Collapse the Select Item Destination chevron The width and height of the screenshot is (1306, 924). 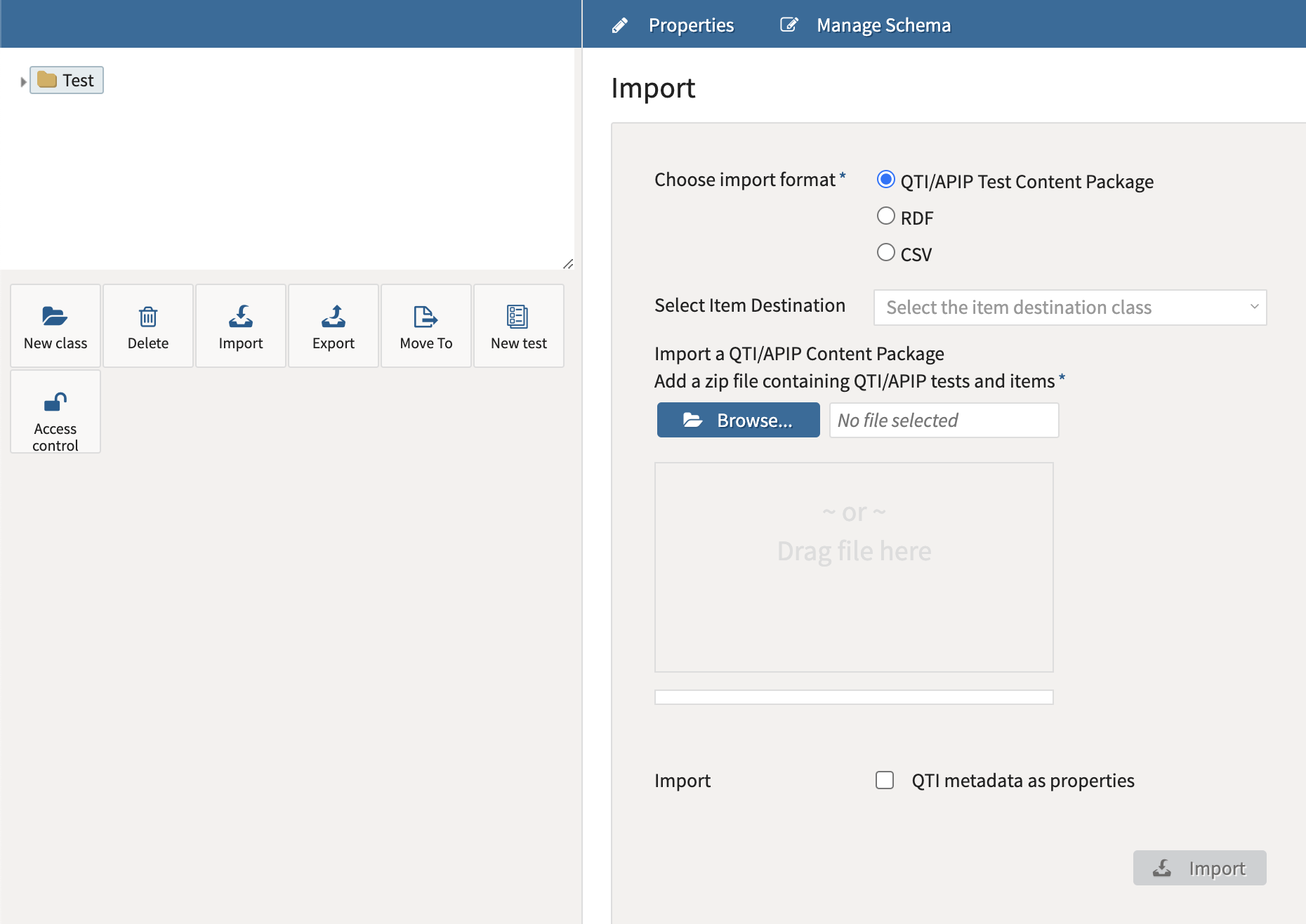pyautogui.click(x=1254, y=307)
